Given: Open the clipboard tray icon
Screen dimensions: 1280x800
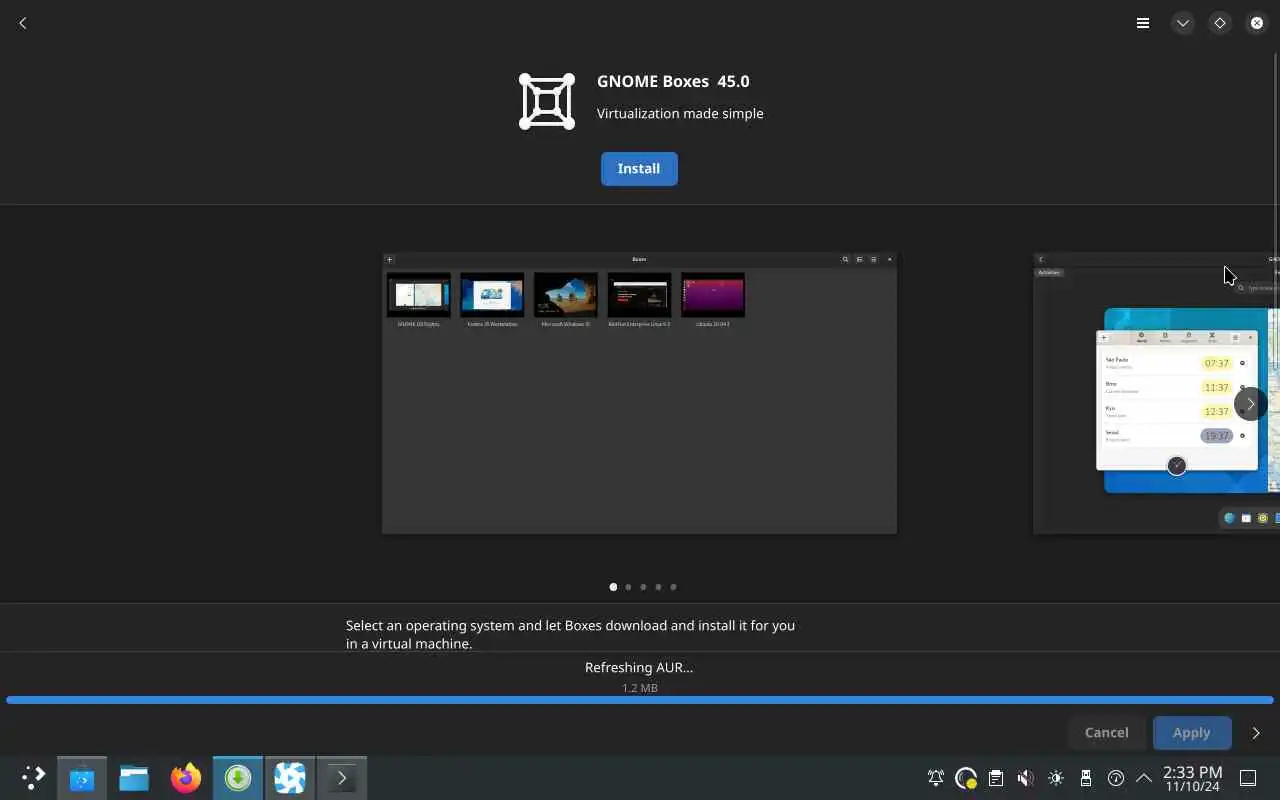Looking at the screenshot, I should coord(996,778).
